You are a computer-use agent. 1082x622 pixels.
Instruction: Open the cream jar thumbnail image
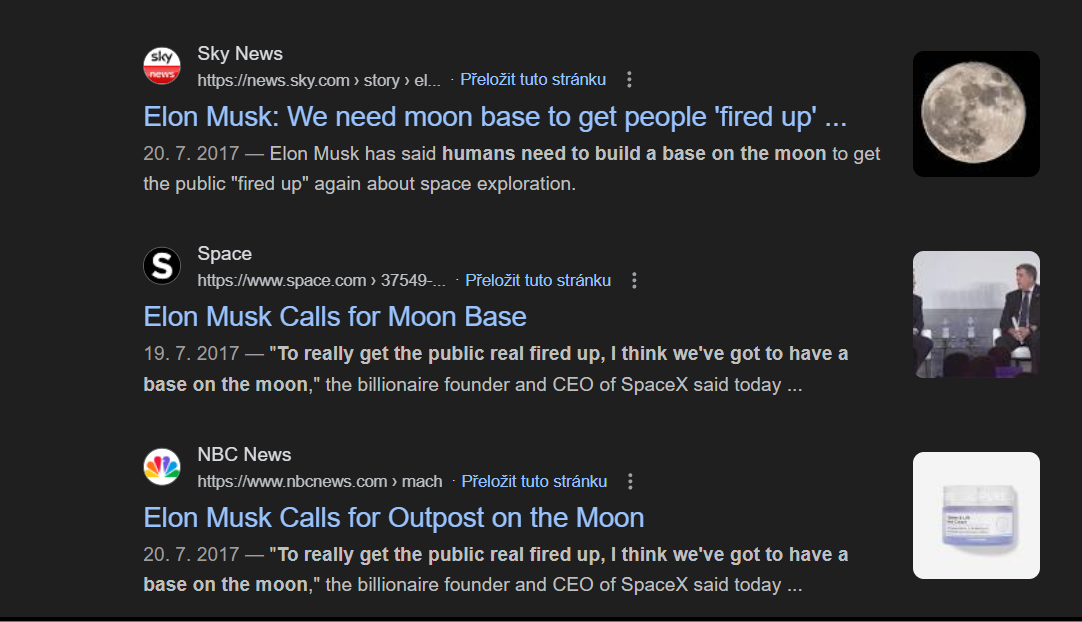pos(976,515)
